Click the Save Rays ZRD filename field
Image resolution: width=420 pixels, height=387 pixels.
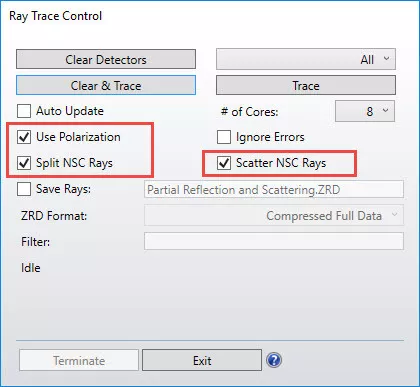(274, 189)
